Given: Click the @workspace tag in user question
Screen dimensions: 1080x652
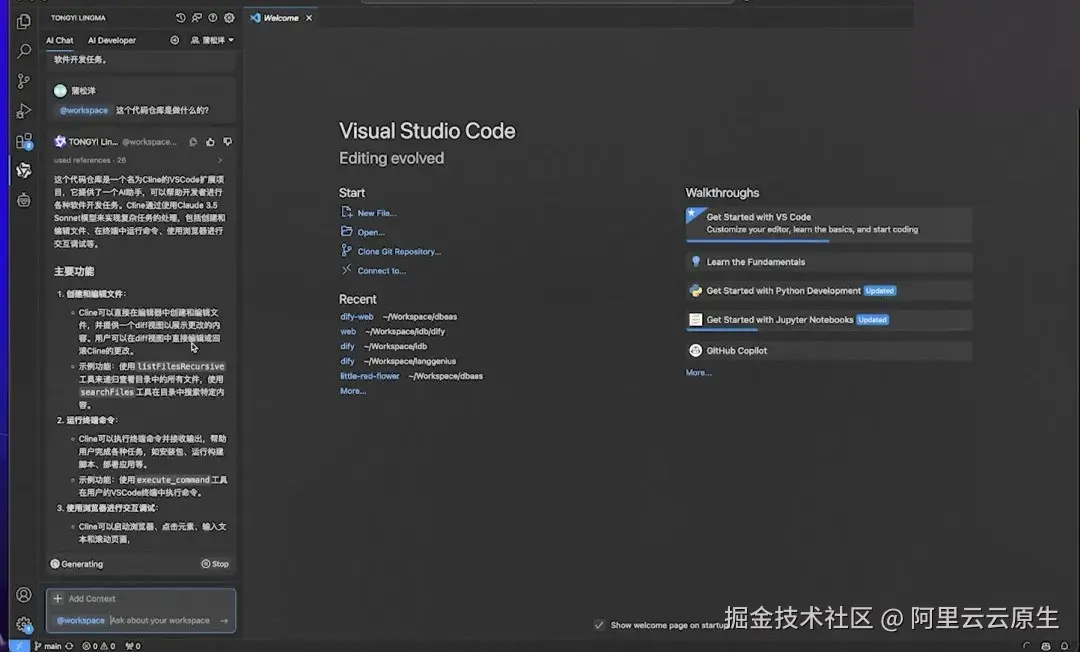Looking at the screenshot, I should pos(84,110).
